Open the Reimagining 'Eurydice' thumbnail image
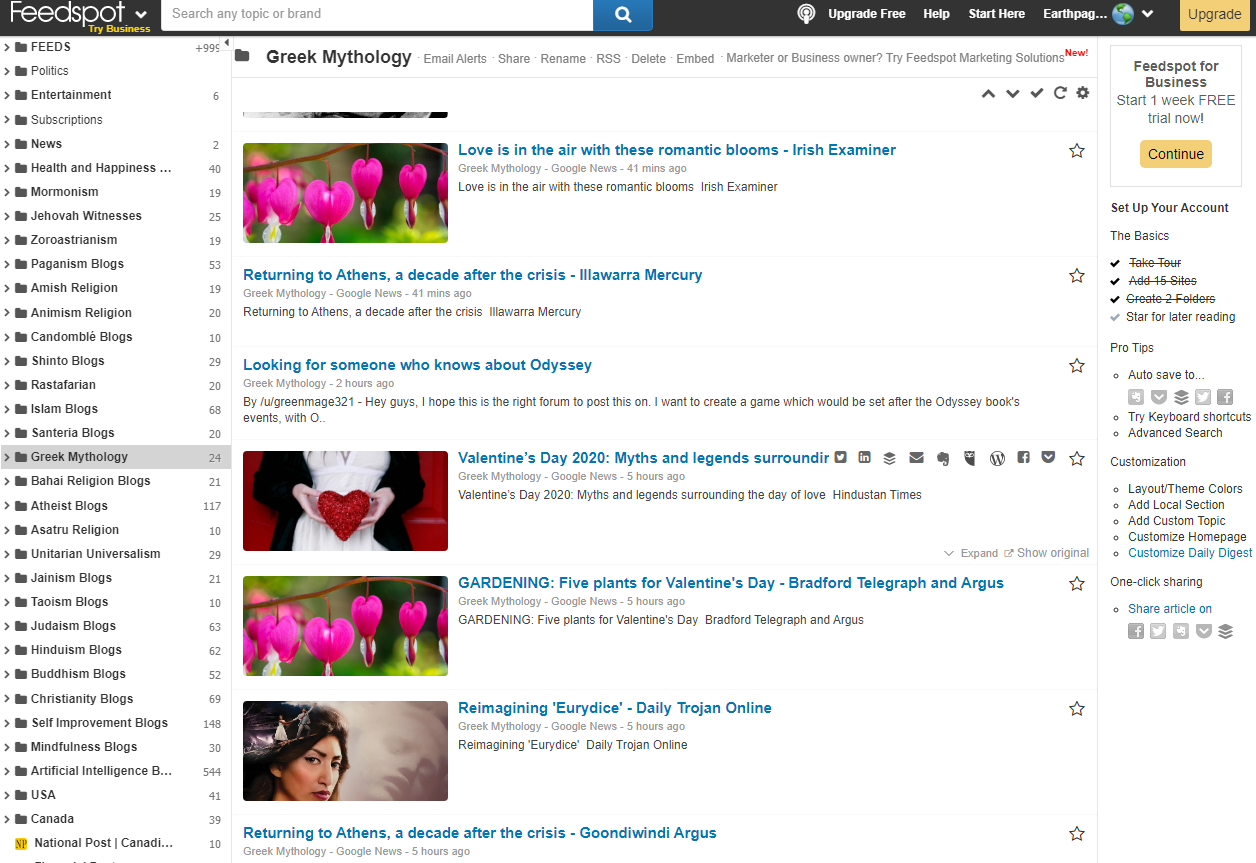The width and height of the screenshot is (1256, 863). pos(345,751)
